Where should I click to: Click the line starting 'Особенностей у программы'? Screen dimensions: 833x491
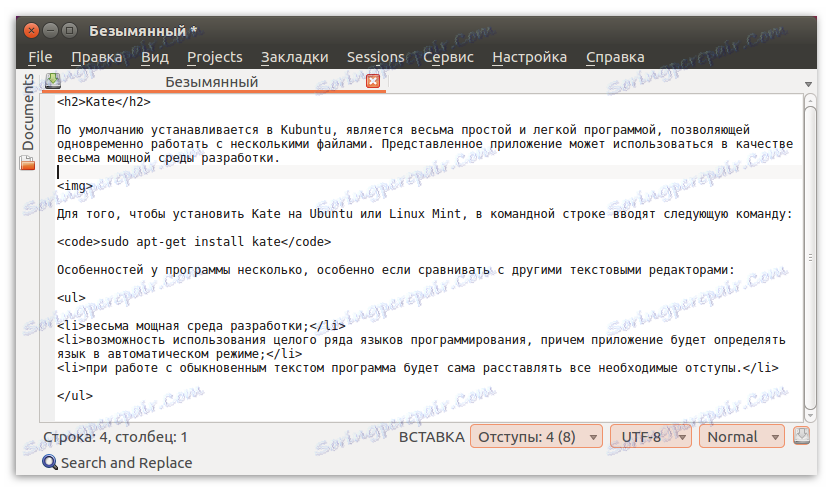coord(396,270)
